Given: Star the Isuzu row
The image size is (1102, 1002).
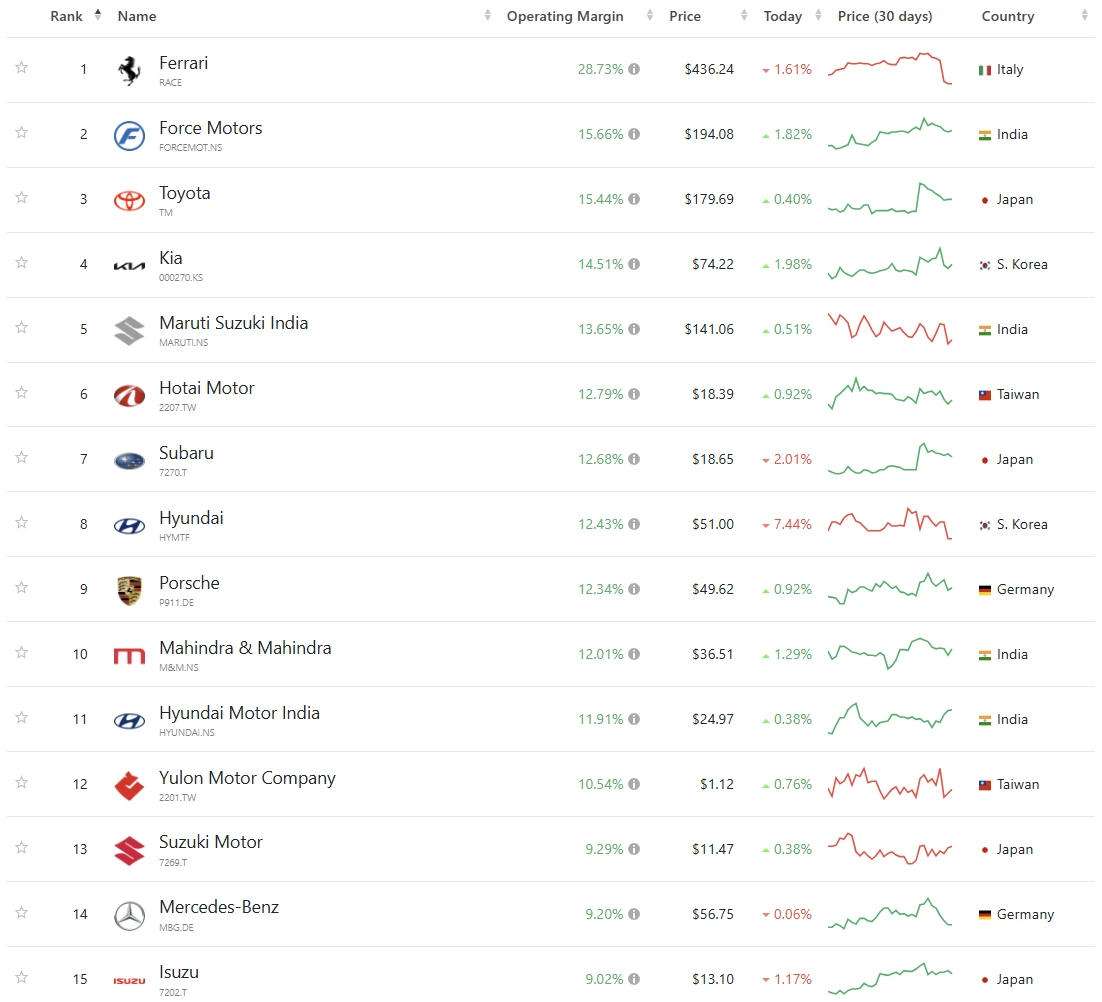Looking at the screenshot, I should [x=22, y=977].
